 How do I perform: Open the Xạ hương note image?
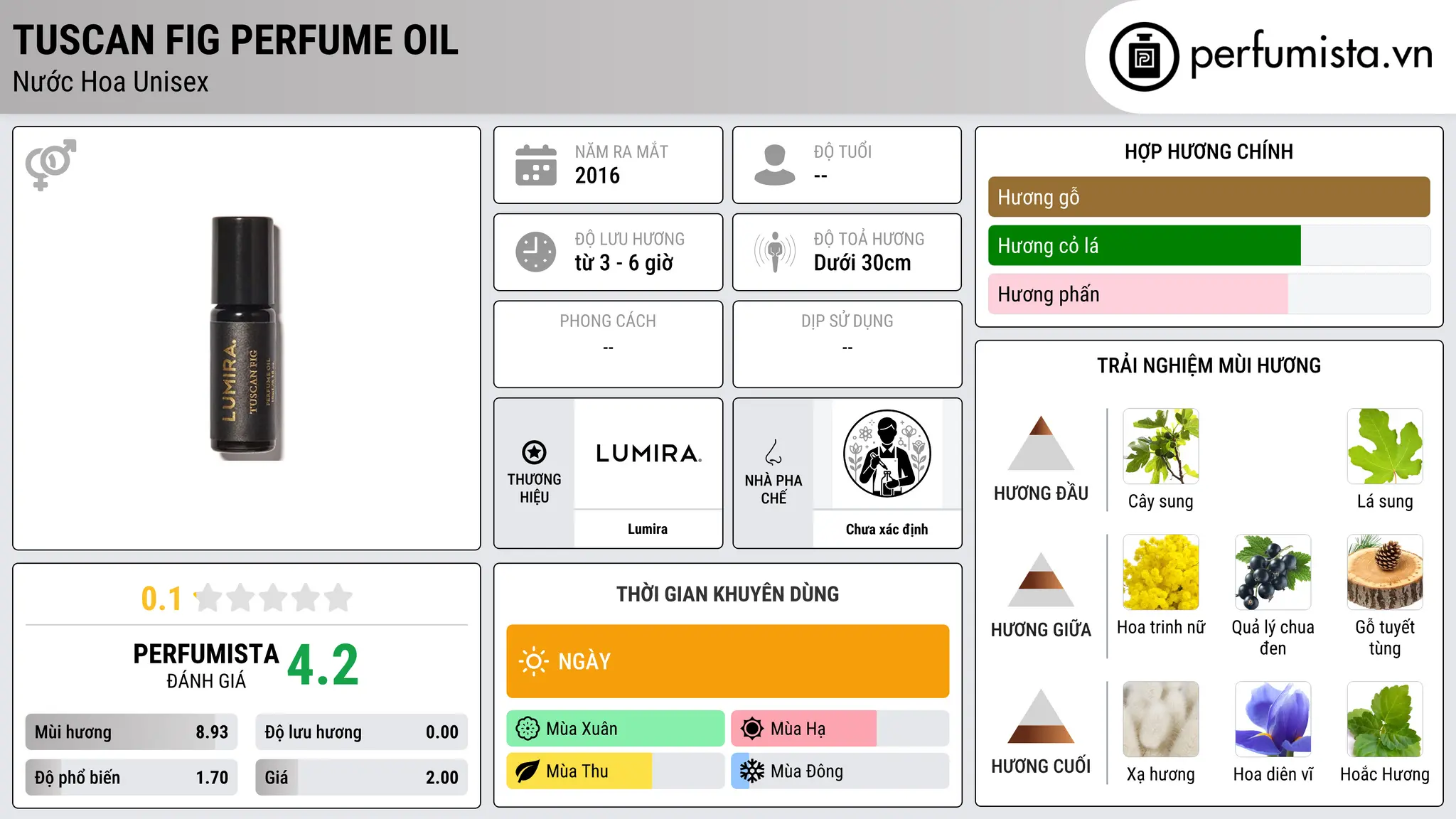[x=1161, y=719]
